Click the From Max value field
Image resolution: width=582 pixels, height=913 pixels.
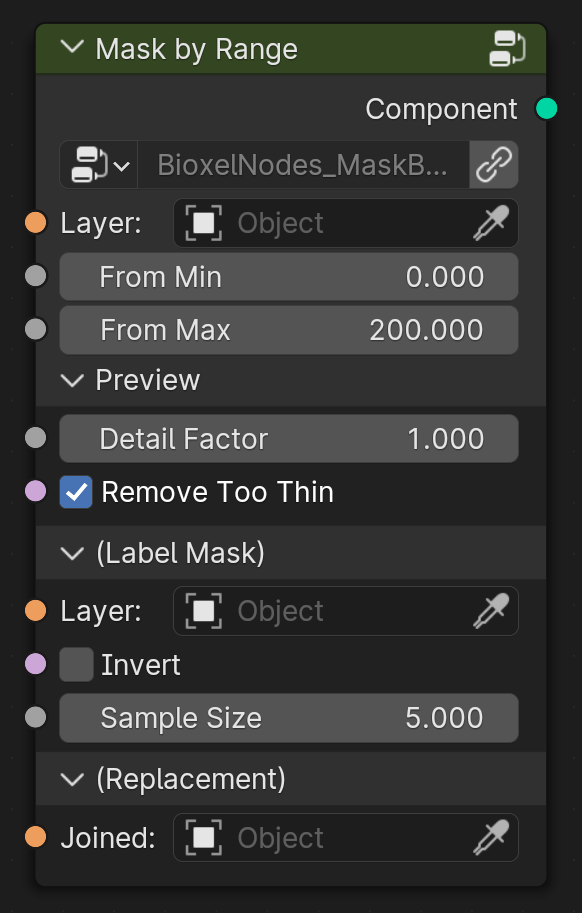[x=289, y=330]
